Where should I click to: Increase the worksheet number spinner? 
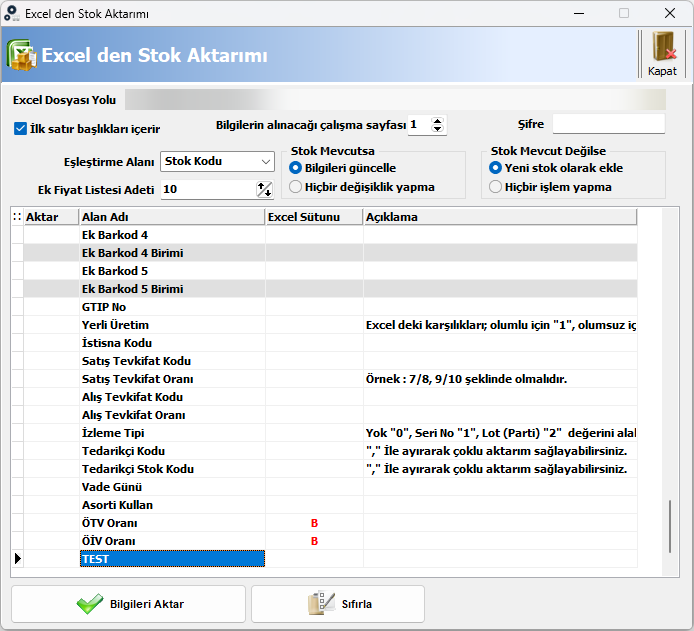click(437, 121)
